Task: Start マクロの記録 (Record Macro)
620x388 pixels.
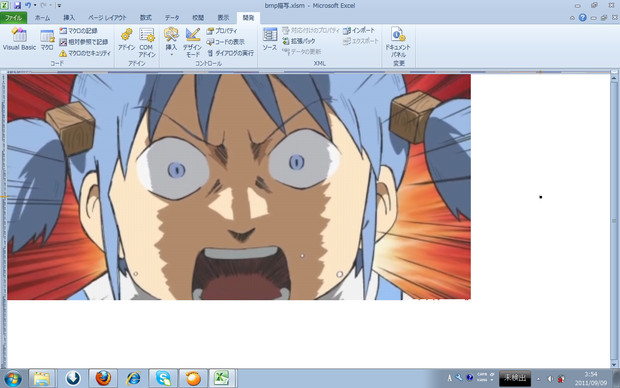Action: click(78, 30)
